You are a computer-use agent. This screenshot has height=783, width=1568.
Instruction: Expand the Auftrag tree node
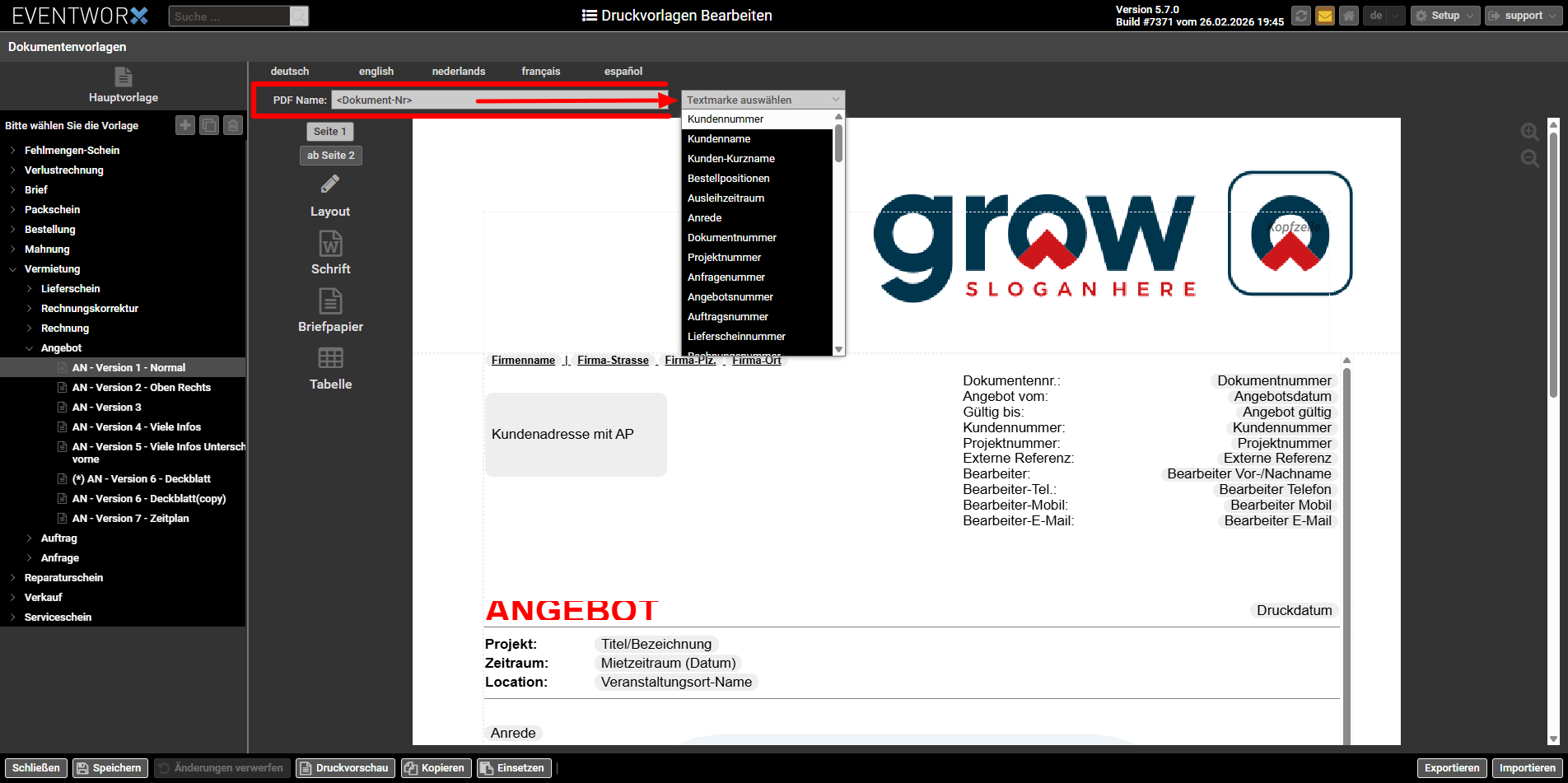(x=30, y=538)
